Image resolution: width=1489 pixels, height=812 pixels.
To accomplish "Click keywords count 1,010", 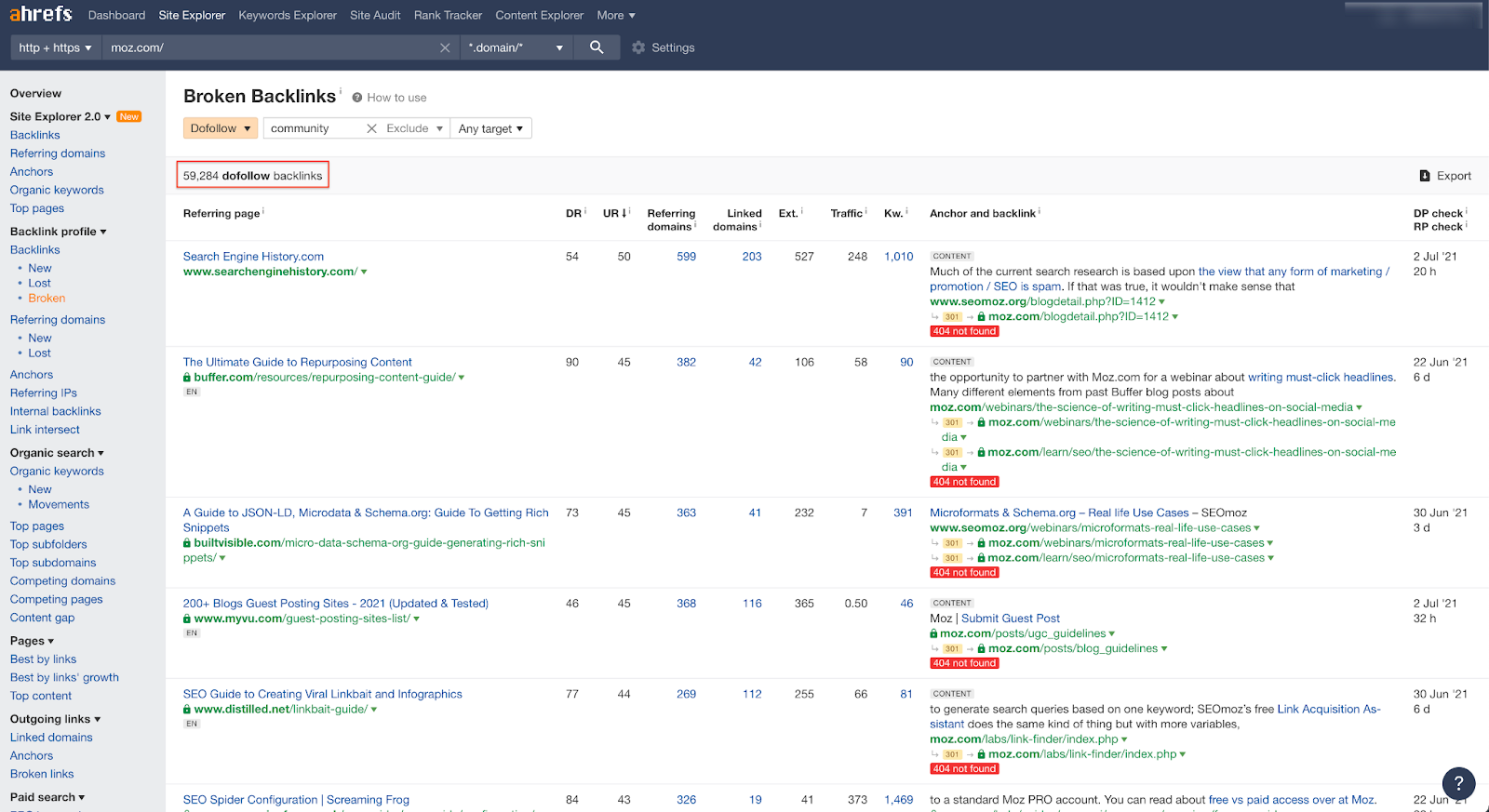I will tap(898, 257).
